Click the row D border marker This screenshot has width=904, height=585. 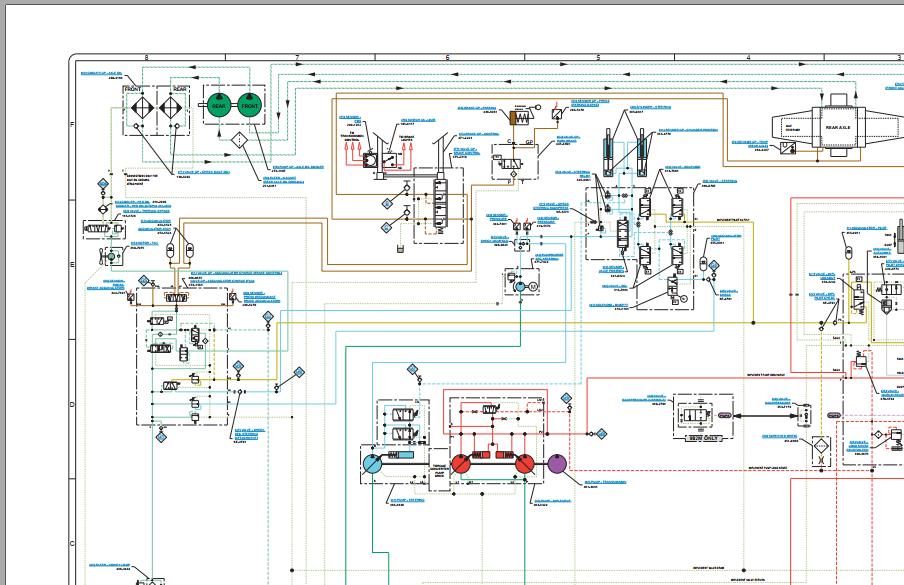pos(72,404)
